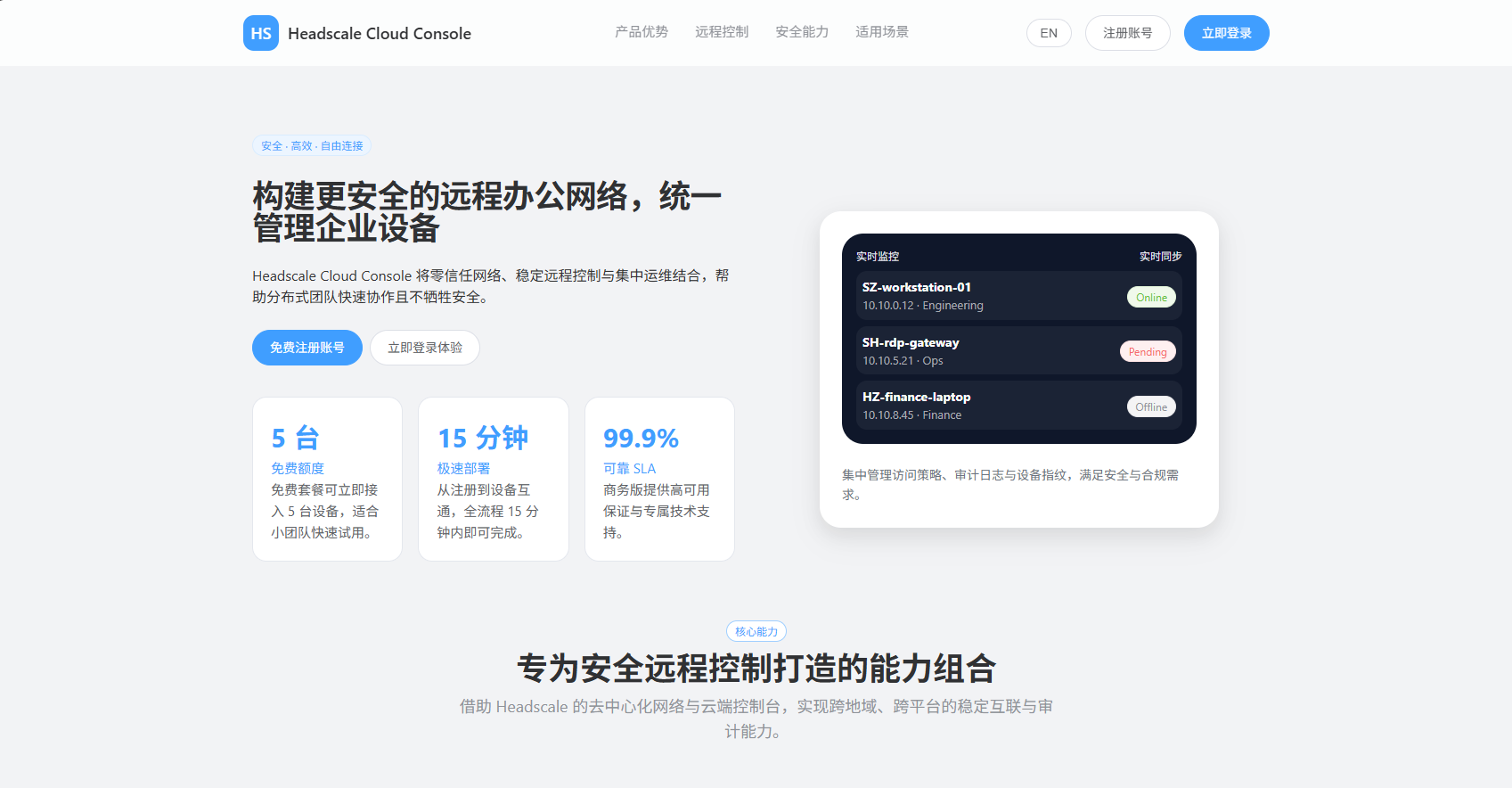Click the 安全 · 高效 · 自由连接 tag badge
The image size is (1512, 788).
click(312, 146)
